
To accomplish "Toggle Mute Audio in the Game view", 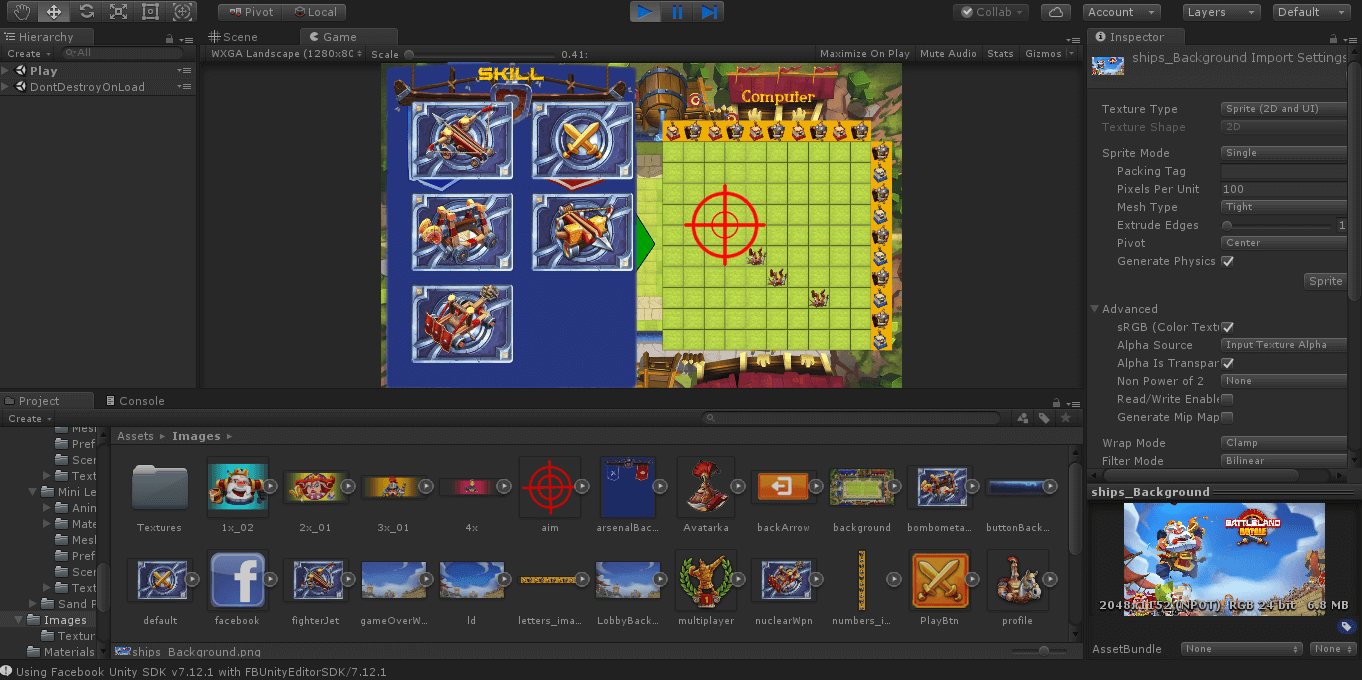I will click(948, 54).
